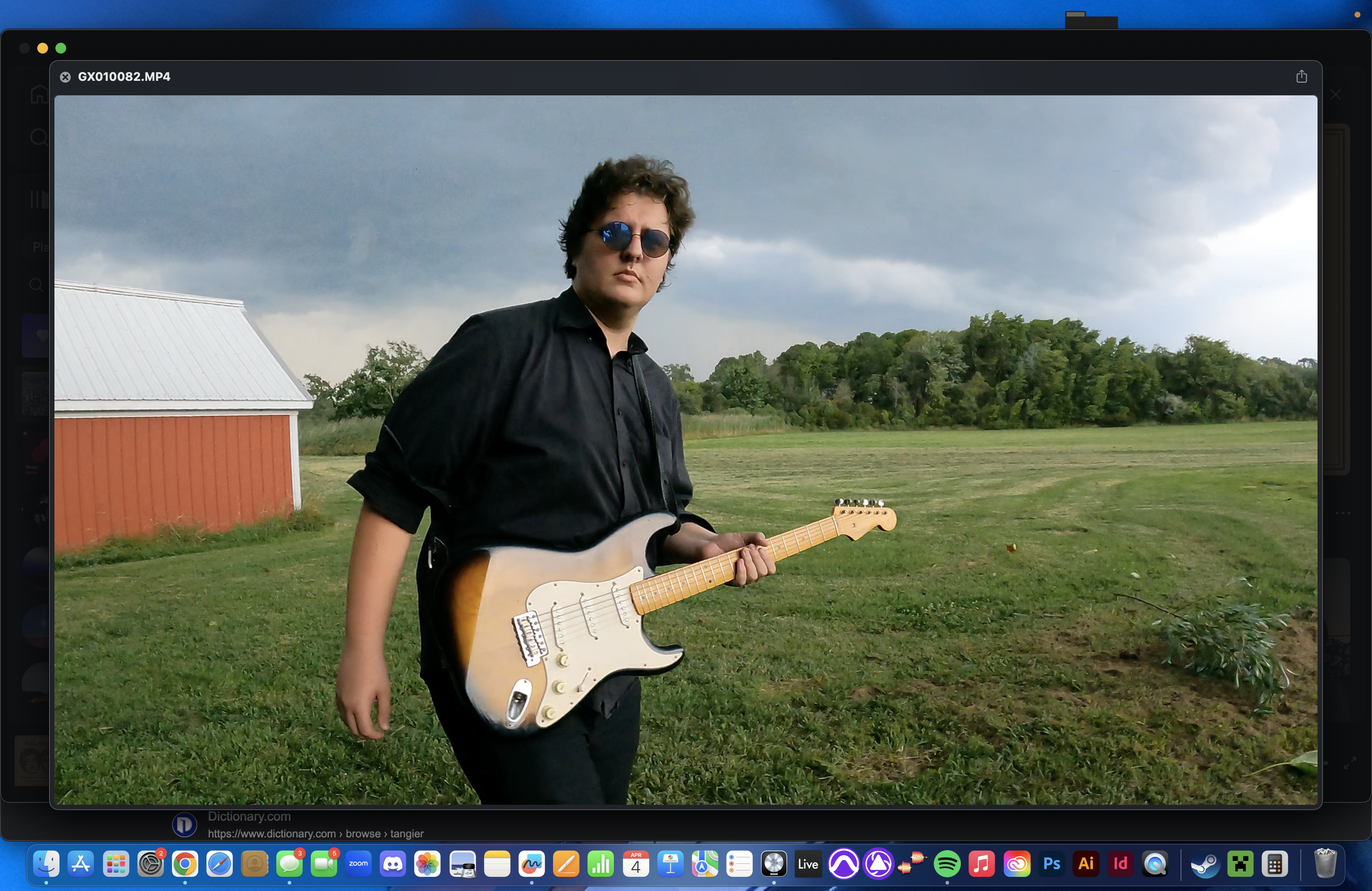Open Creative Cloud from the dock
Image resolution: width=1372 pixels, height=891 pixels.
1016,864
